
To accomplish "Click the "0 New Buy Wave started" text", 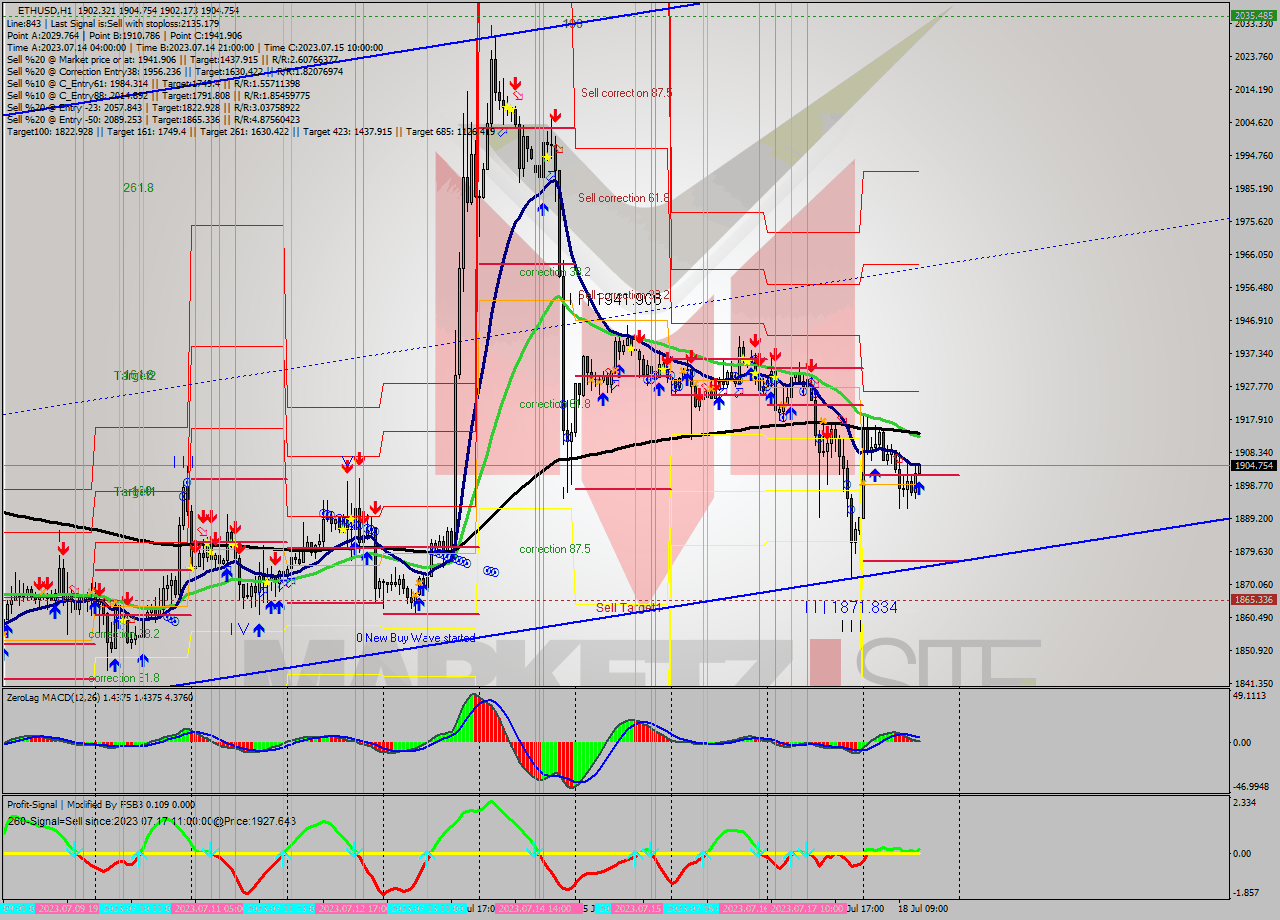I will click(415, 637).
